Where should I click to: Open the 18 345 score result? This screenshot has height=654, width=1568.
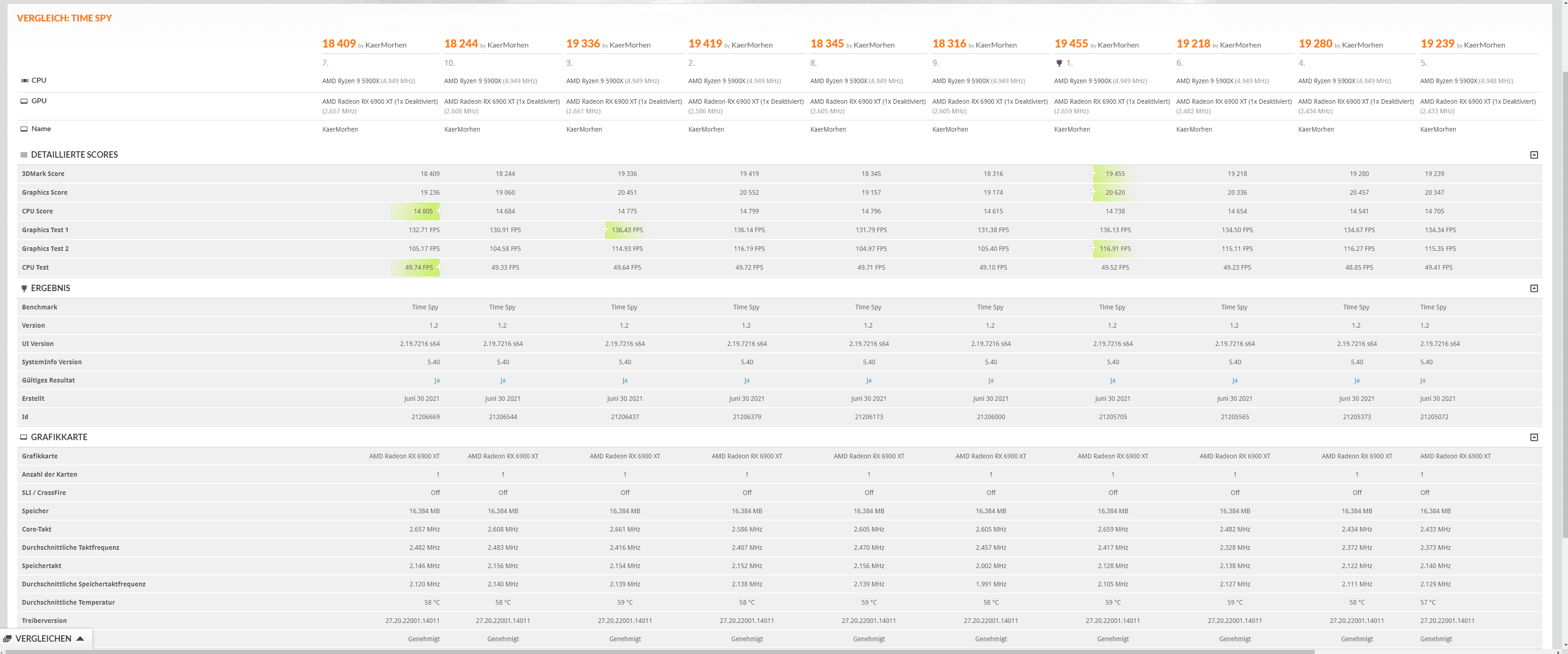(x=827, y=44)
